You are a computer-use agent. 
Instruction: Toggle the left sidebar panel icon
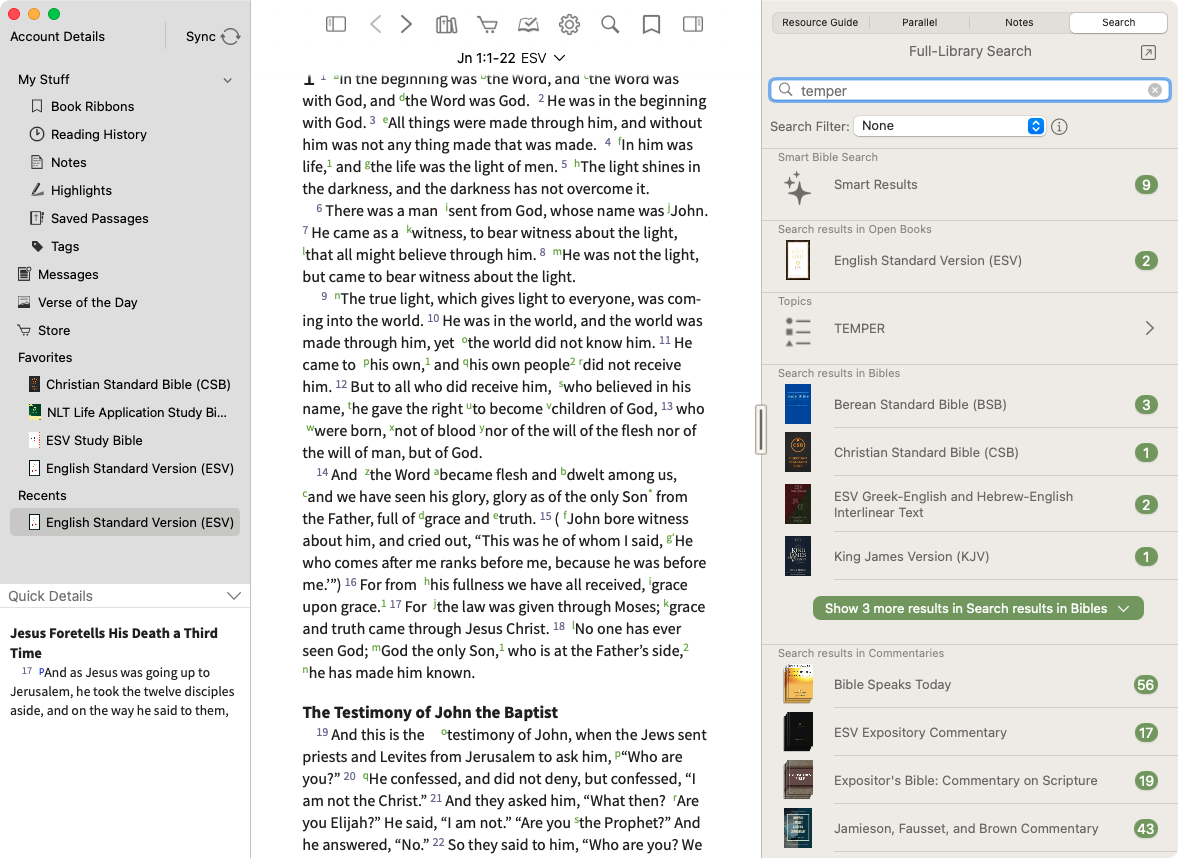336,24
